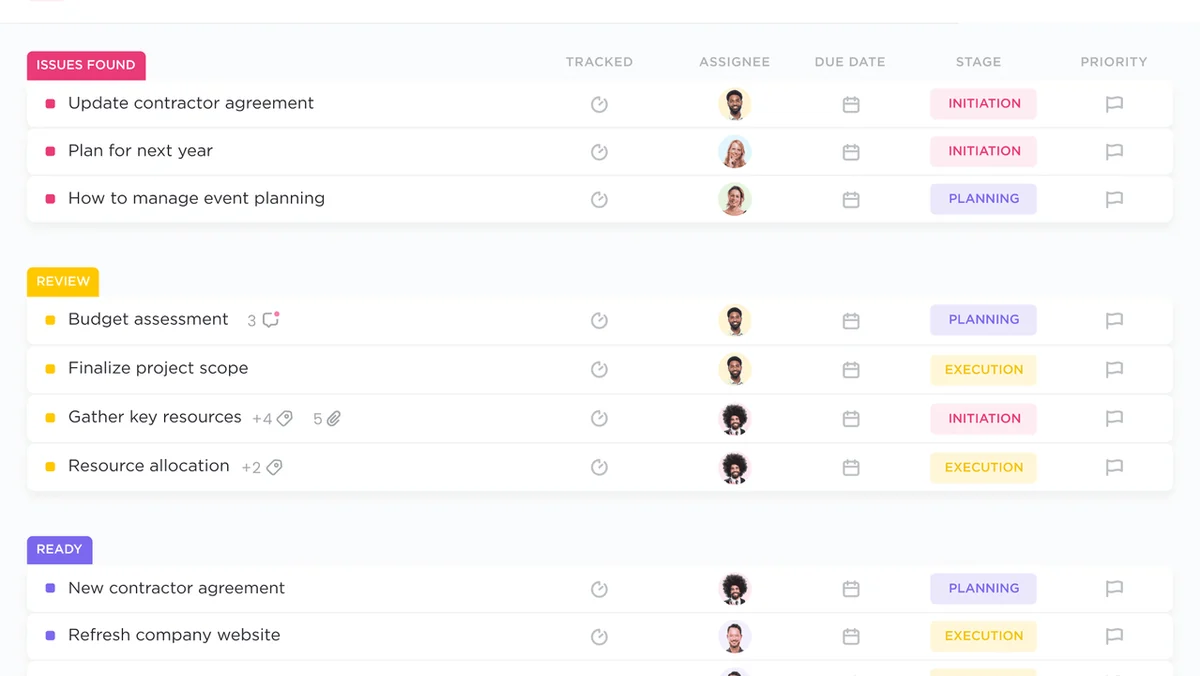Change Initiation stage of Update contractor agreement
Screen dimensions: 1200x676
tap(983, 104)
